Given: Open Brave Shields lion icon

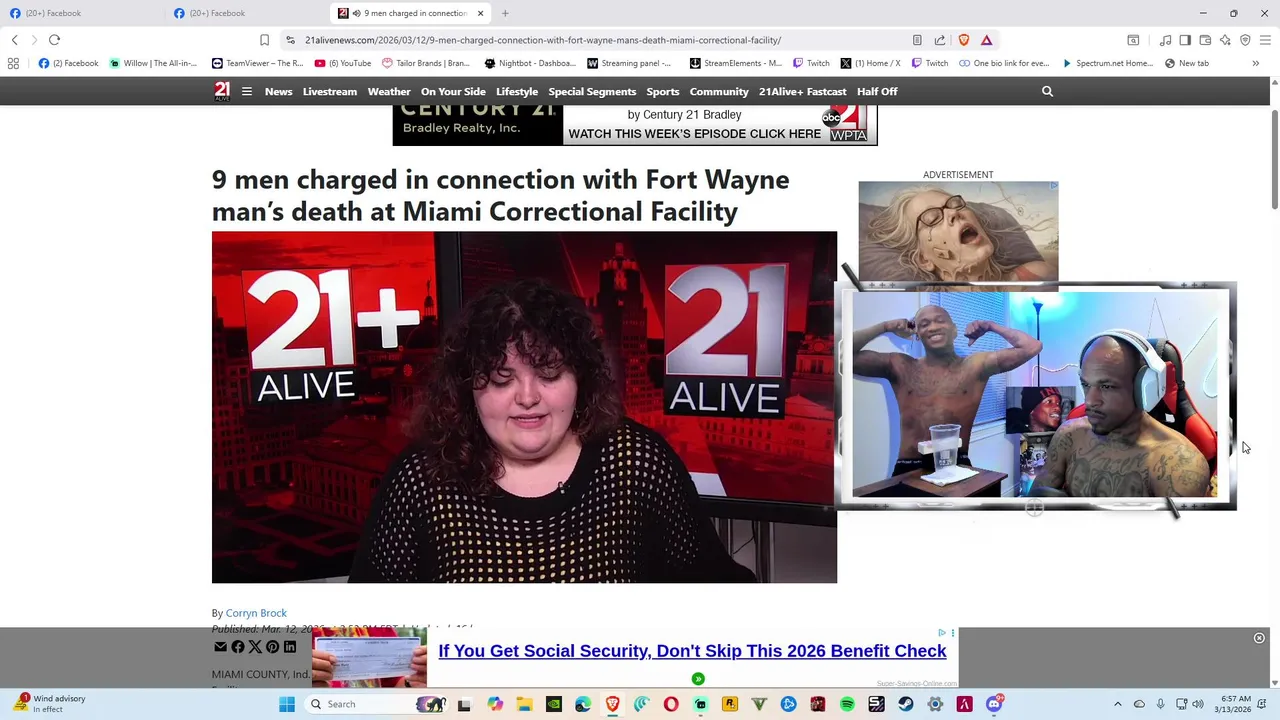Looking at the screenshot, I should (x=964, y=40).
